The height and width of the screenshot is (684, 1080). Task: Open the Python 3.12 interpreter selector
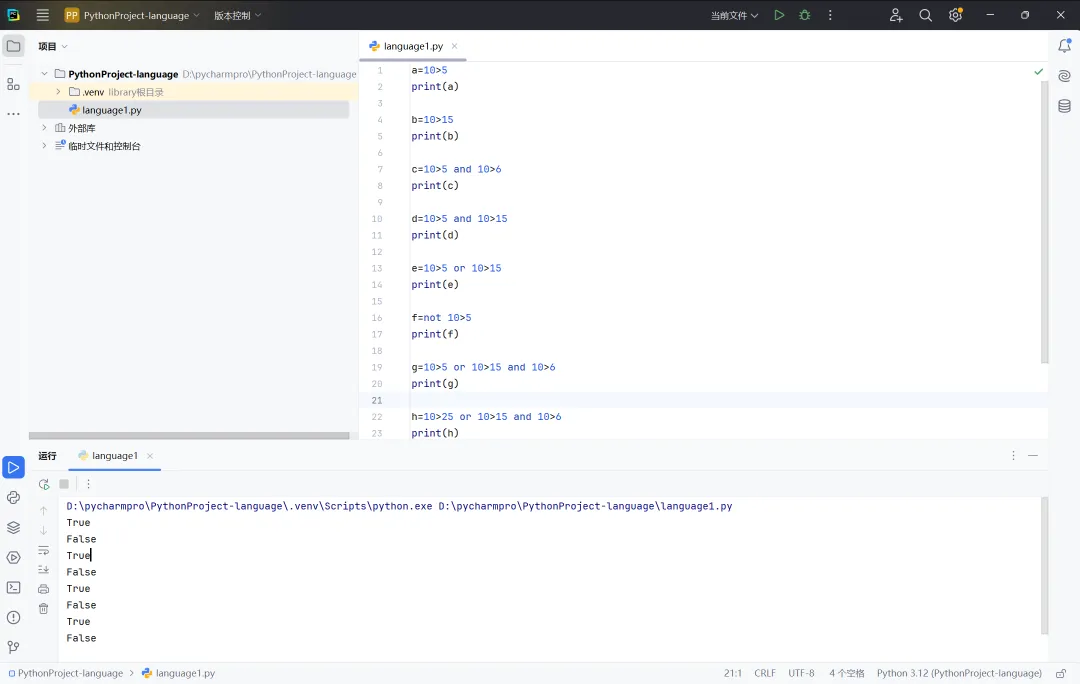(x=959, y=674)
